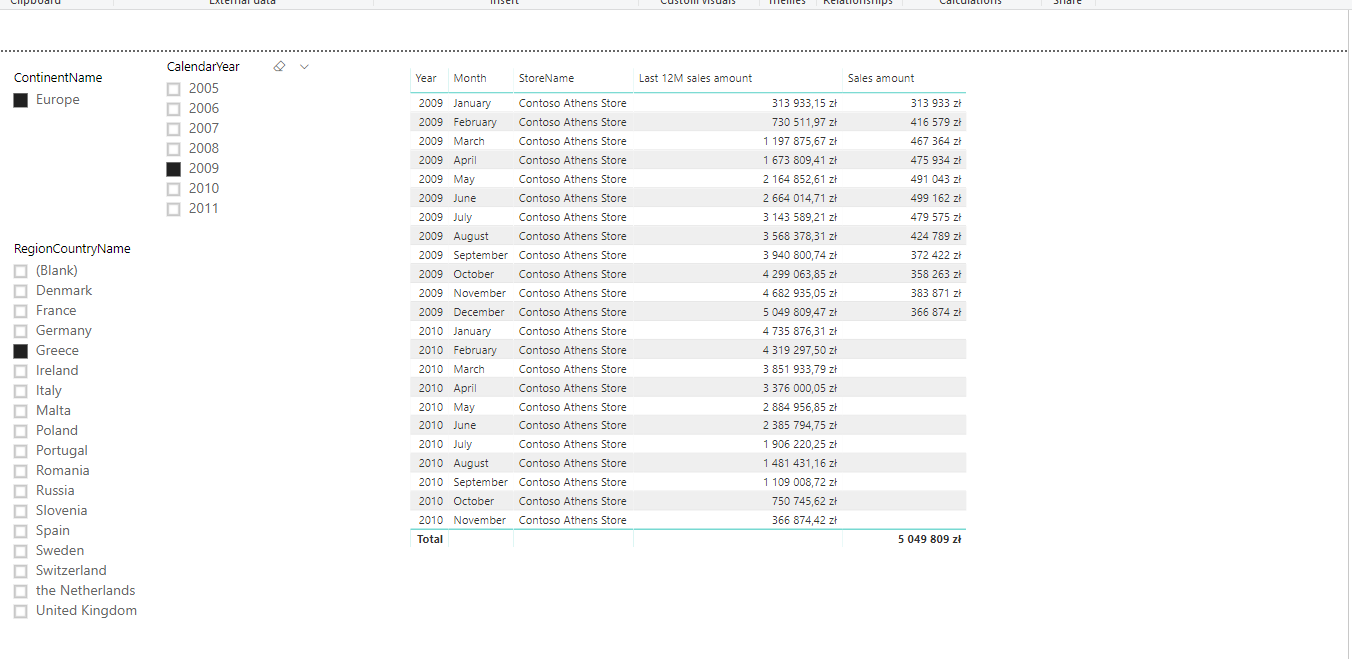Check the Romania checkbox
The image size is (1352, 659).
pyautogui.click(x=21, y=471)
